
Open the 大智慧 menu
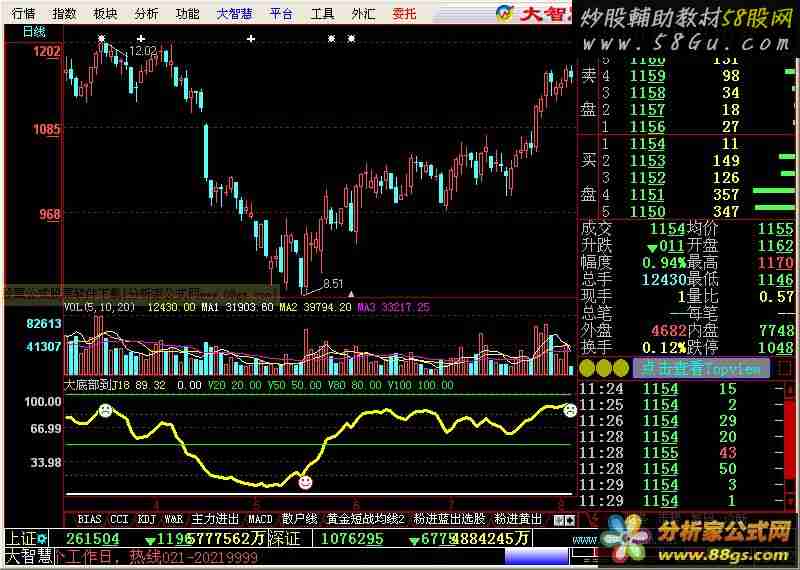[234, 14]
